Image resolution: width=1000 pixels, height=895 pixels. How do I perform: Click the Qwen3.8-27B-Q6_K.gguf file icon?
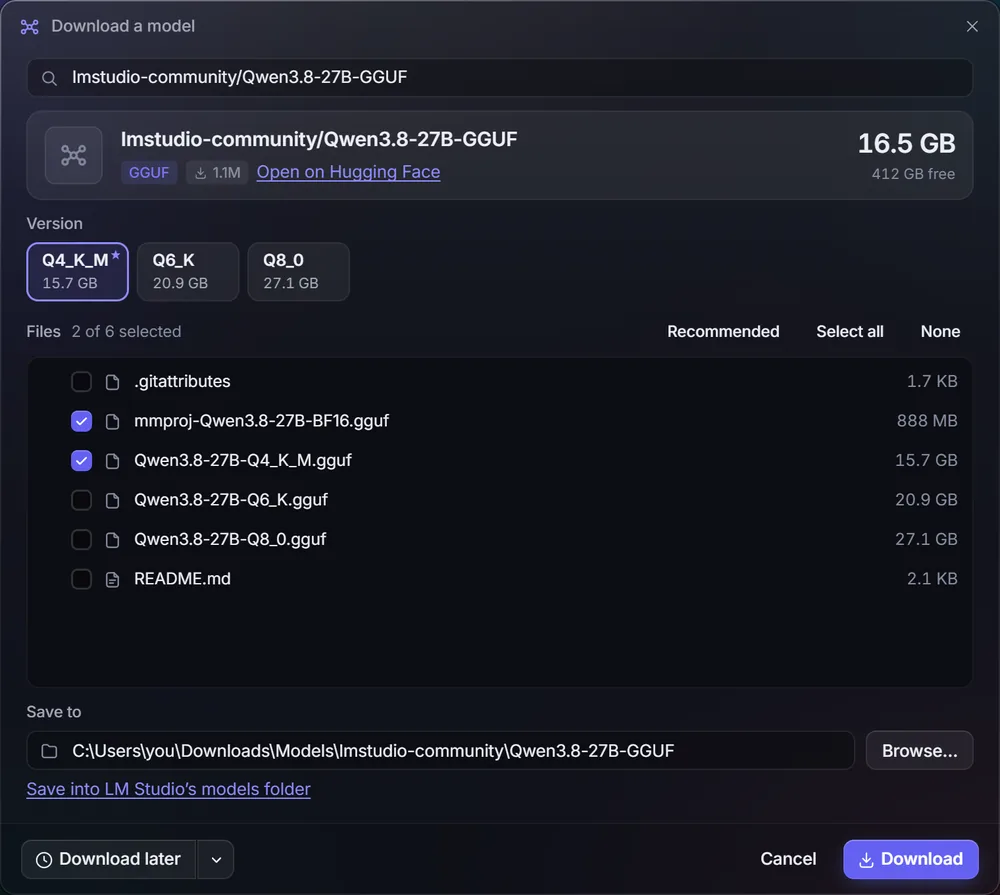[x=112, y=501]
